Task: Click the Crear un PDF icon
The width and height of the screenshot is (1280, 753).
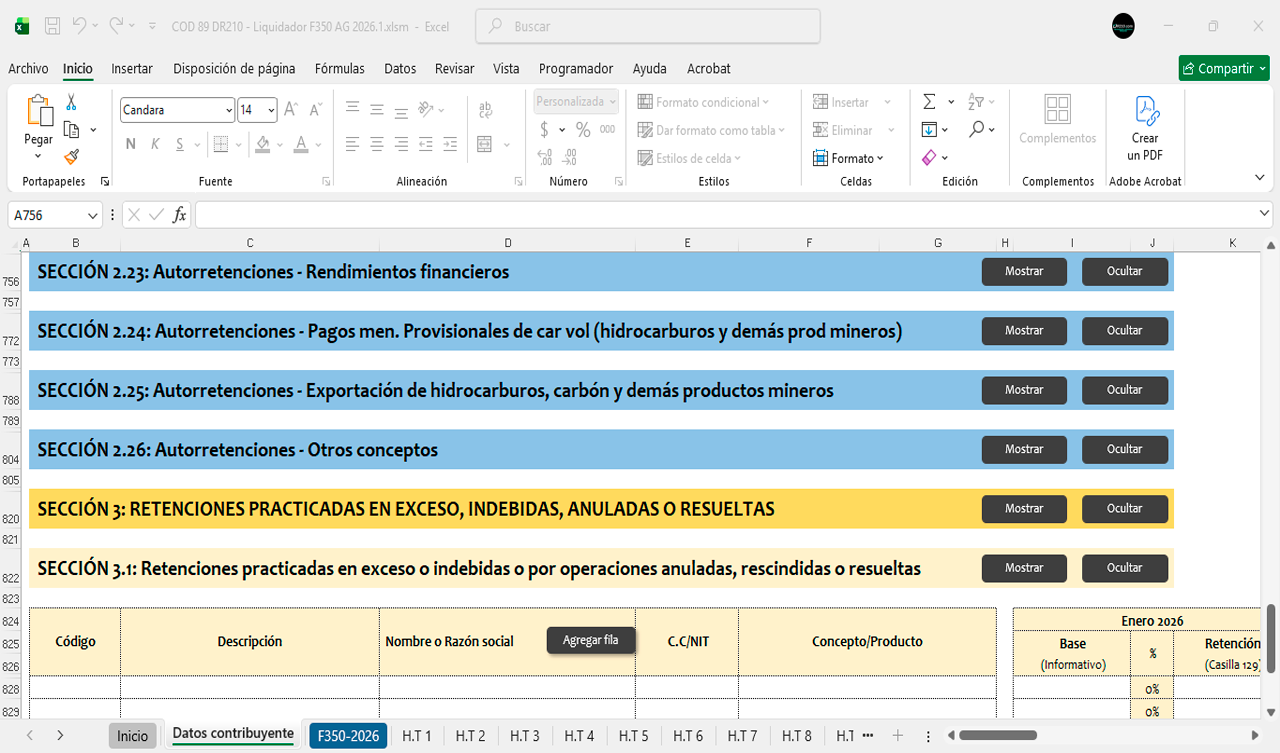Action: pyautogui.click(x=1145, y=110)
